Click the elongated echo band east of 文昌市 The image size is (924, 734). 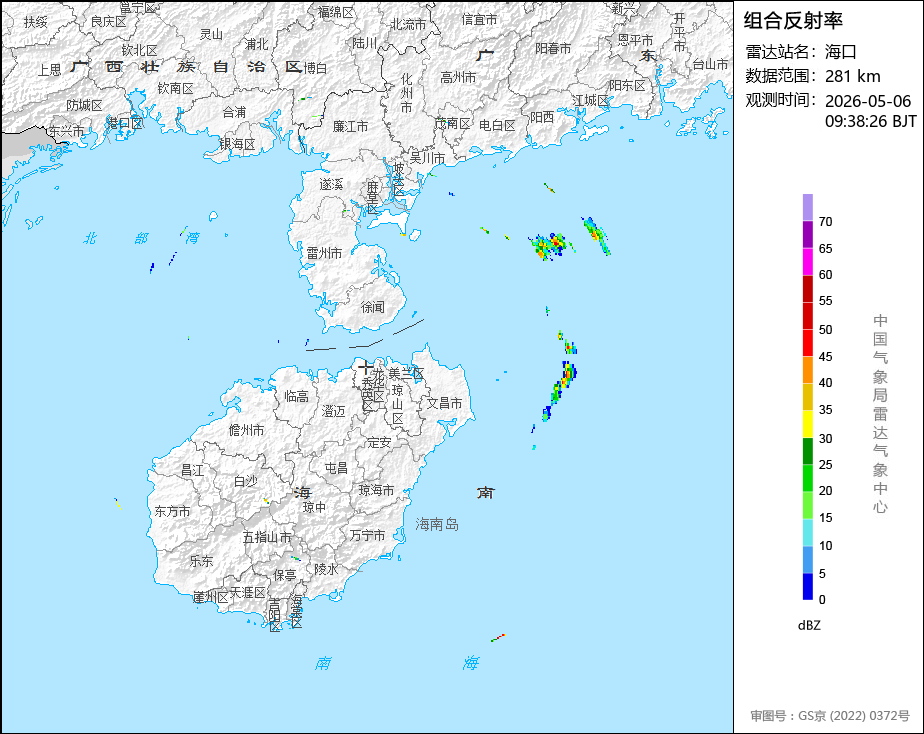click(x=560, y=389)
